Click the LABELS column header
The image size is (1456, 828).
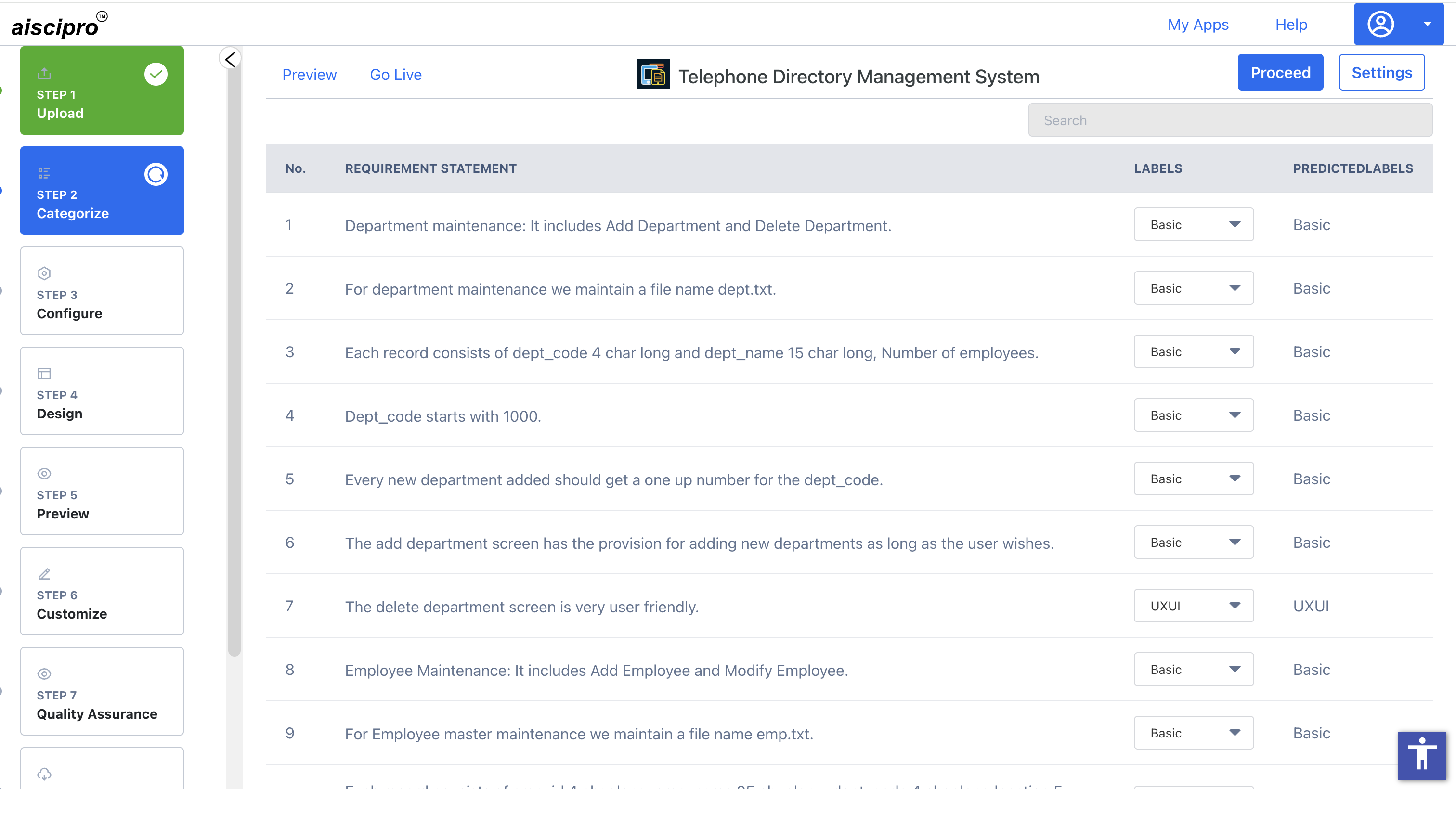(1158, 168)
